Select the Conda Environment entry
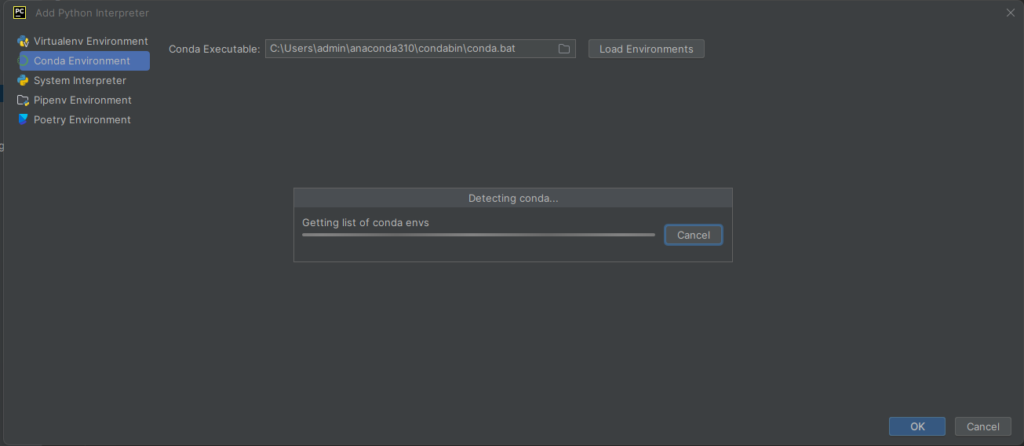Image resolution: width=1024 pixels, height=446 pixels. click(83, 61)
